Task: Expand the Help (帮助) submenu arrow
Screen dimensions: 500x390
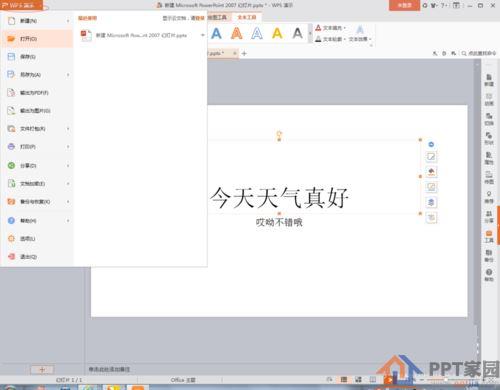Action: point(68,221)
